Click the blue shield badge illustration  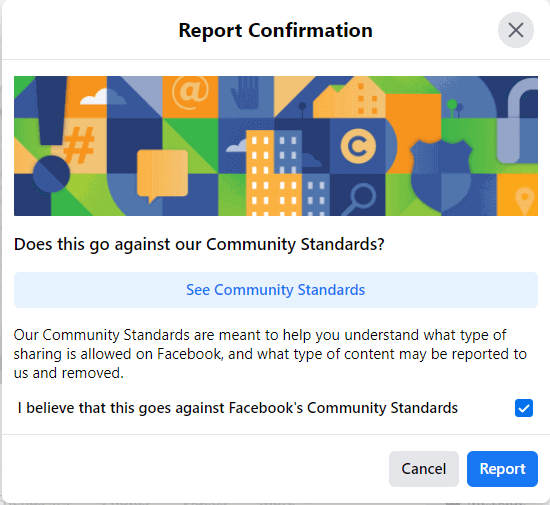442,176
